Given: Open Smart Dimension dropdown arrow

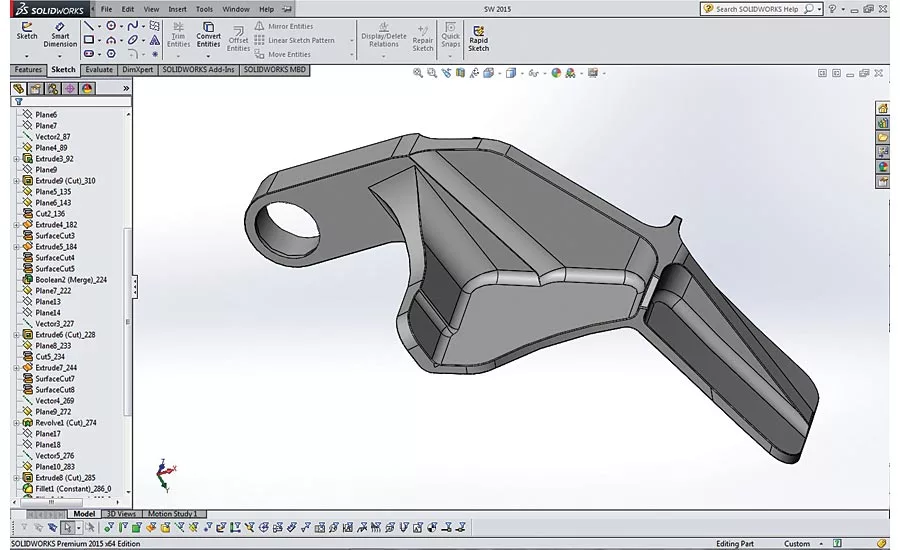Looking at the screenshot, I should click(60, 56).
